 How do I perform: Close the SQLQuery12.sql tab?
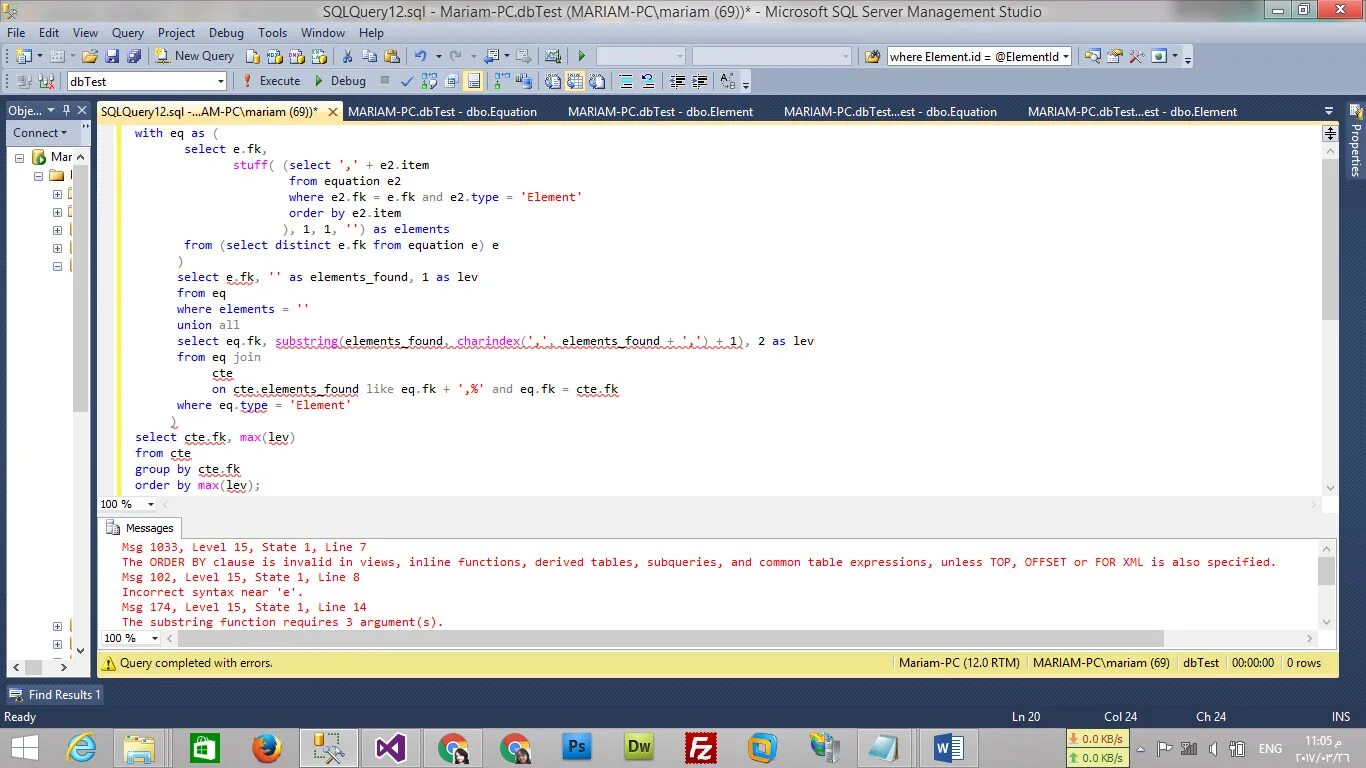(x=331, y=112)
